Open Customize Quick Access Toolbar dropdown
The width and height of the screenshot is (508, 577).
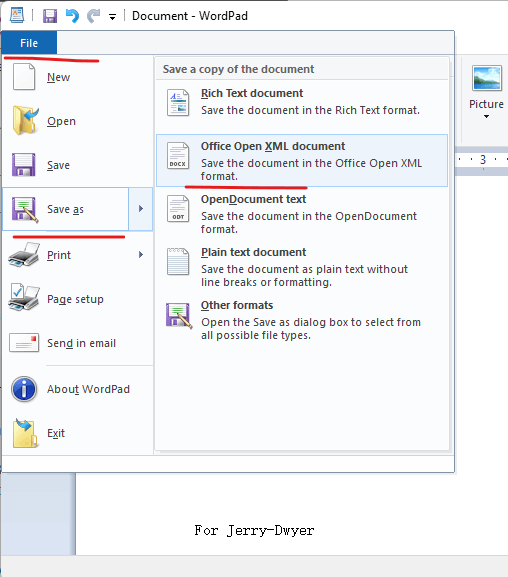point(112,17)
